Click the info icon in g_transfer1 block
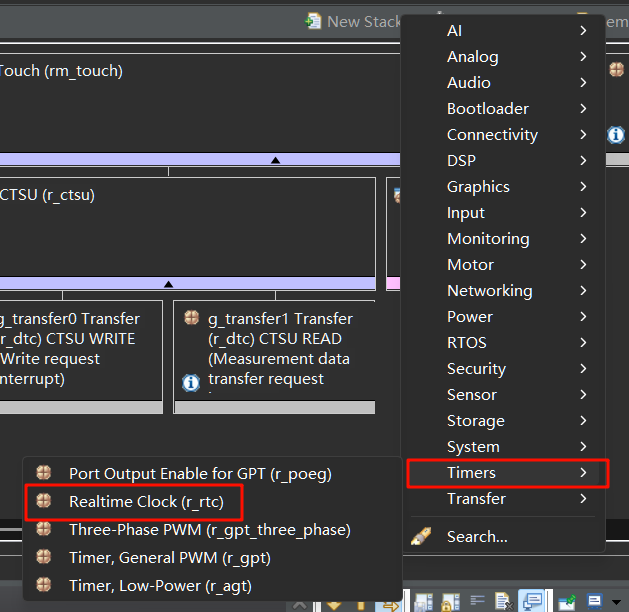This screenshot has height=612, width=629. (191, 383)
